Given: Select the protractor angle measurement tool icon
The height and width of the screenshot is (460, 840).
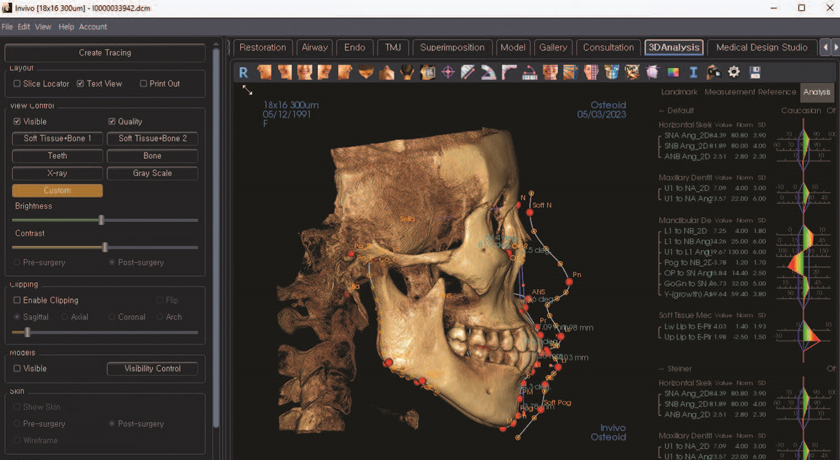Looking at the screenshot, I should 489,72.
